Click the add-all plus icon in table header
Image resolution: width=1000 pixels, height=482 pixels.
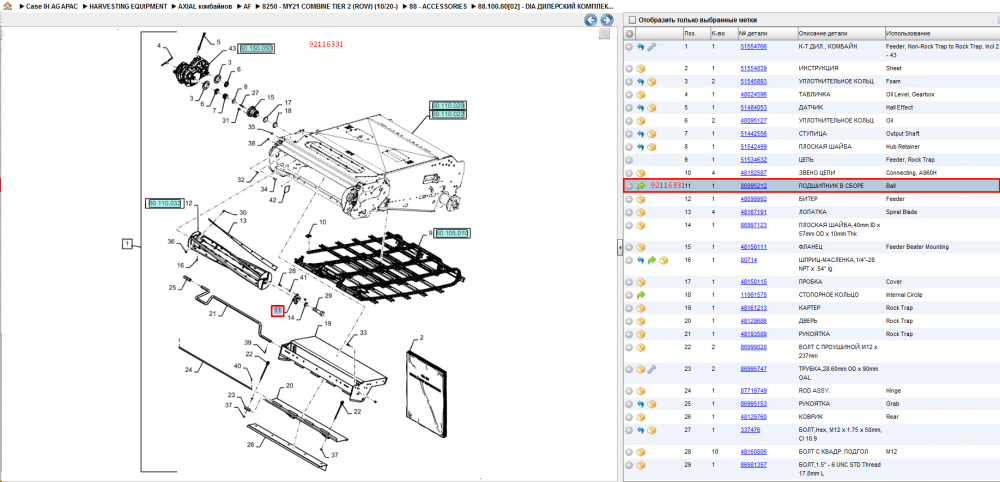(x=629, y=34)
